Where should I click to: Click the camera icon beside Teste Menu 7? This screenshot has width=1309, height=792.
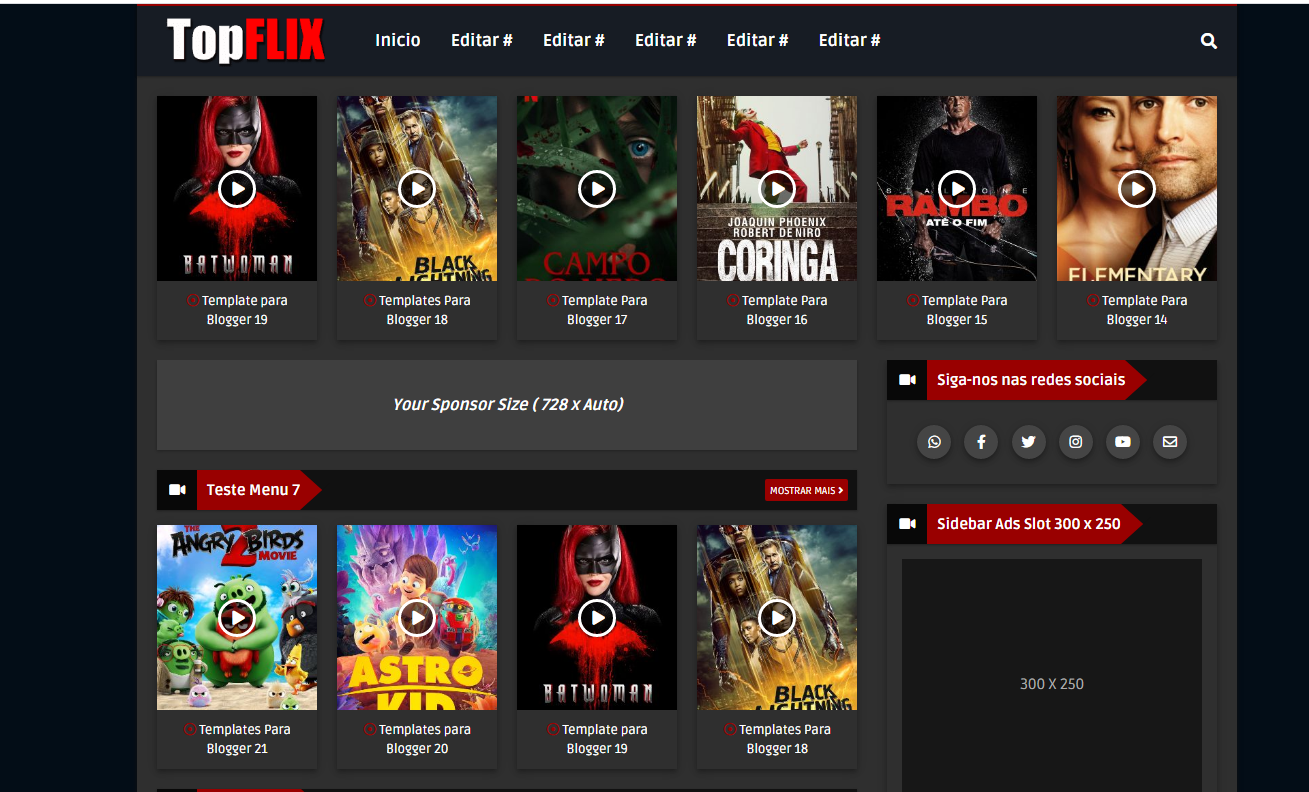177,490
